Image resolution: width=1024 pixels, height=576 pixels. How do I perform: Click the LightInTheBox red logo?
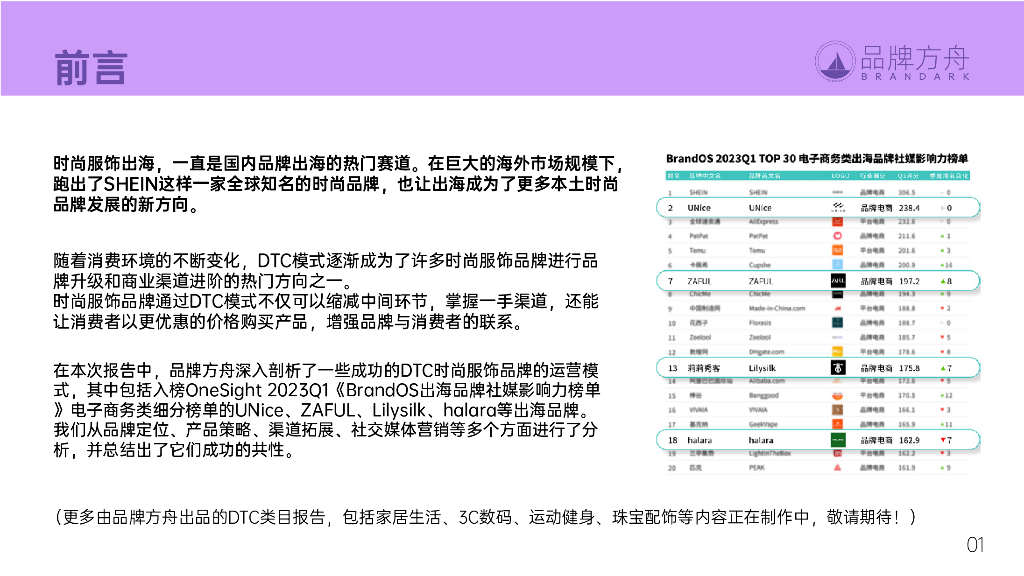(x=837, y=453)
